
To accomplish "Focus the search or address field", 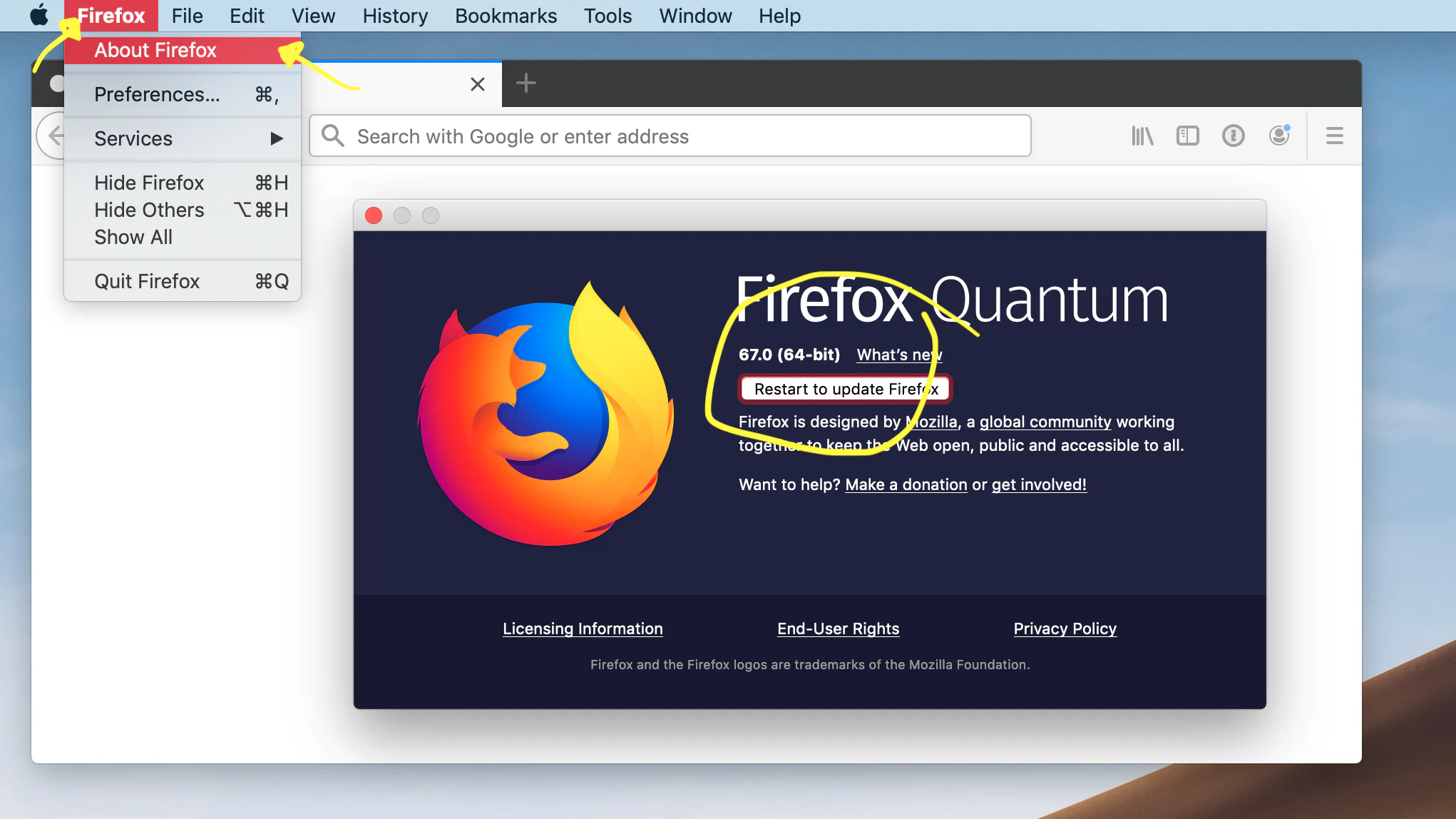I will tap(670, 136).
